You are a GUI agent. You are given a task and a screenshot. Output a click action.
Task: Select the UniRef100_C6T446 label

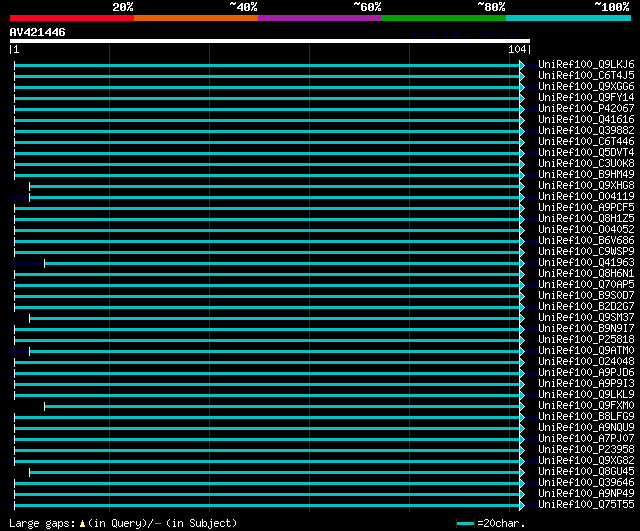point(586,142)
